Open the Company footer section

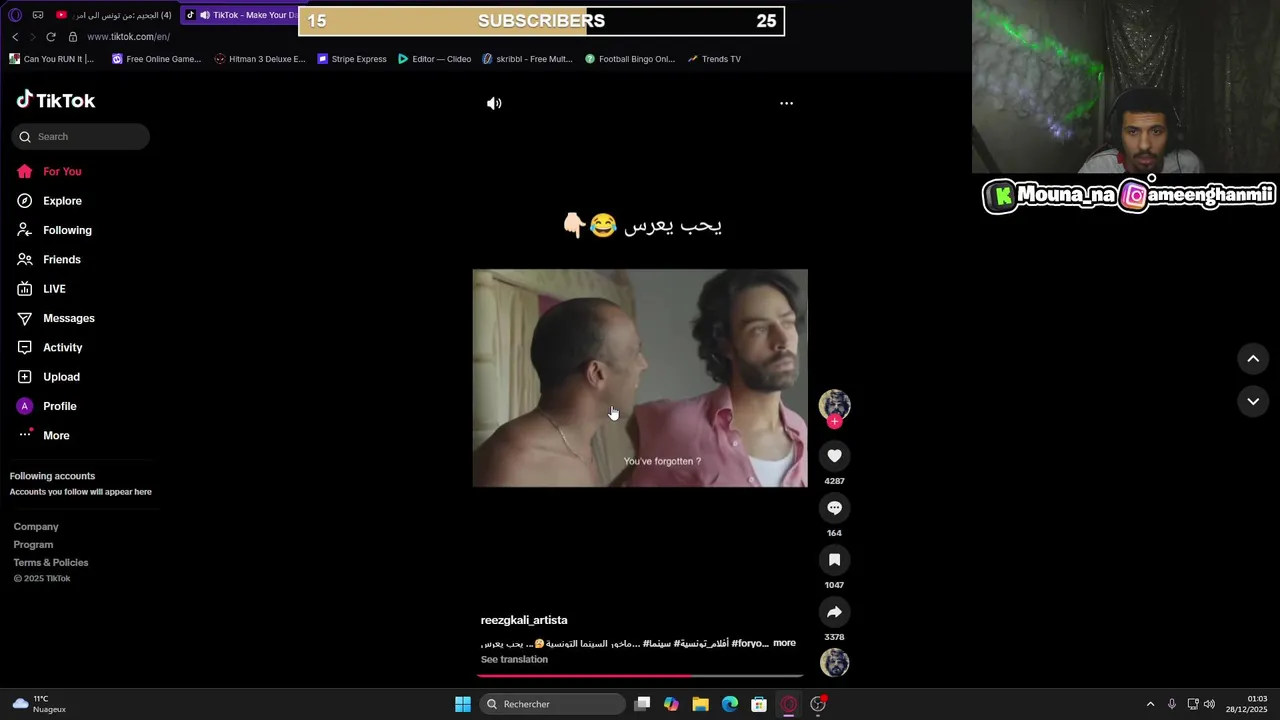click(36, 527)
